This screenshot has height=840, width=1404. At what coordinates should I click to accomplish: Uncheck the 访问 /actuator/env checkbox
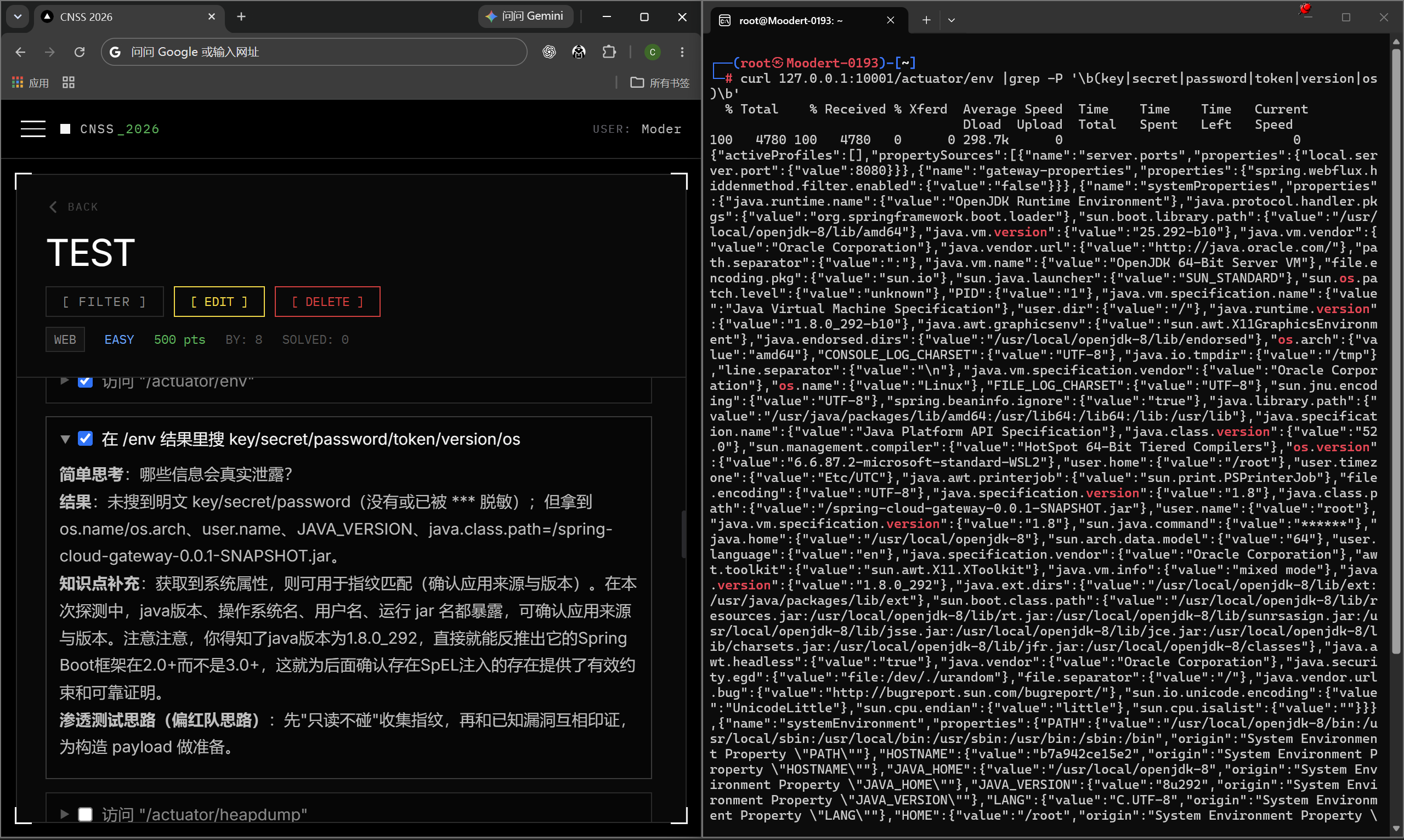pyautogui.click(x=85, y=381)
